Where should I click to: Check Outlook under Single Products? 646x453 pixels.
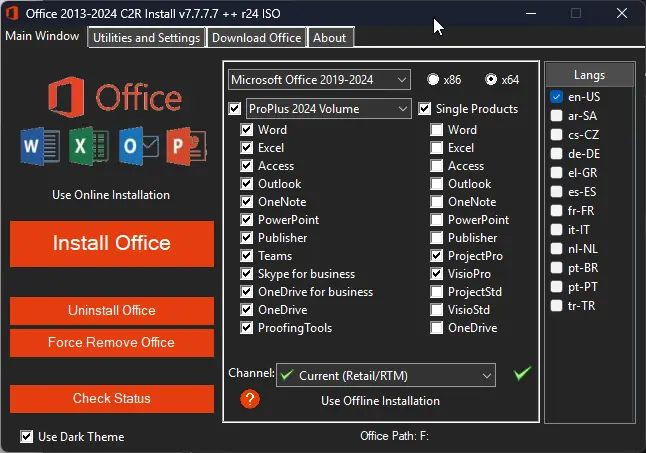(436, 184)
